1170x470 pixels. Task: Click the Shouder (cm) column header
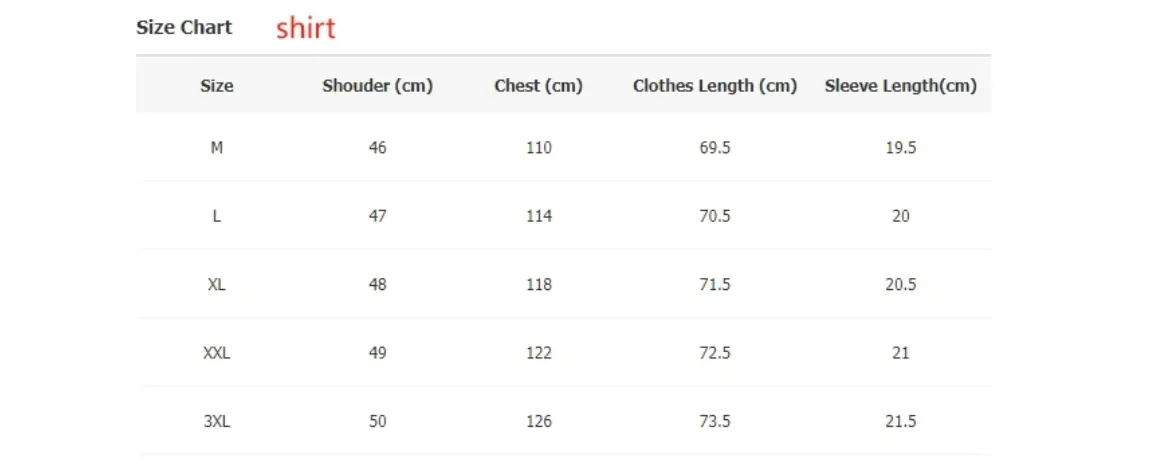pos(378,86)
